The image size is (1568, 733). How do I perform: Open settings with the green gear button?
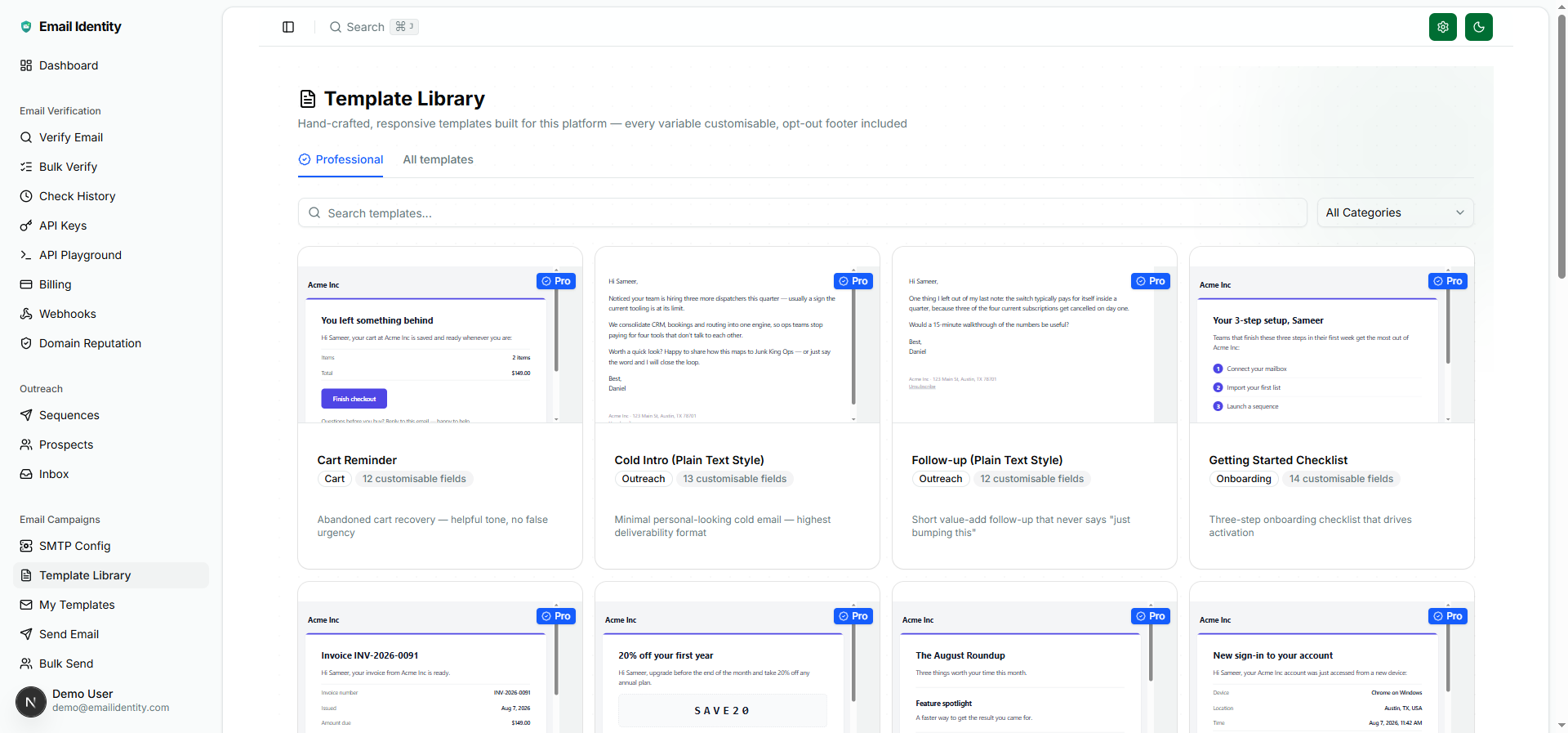click(1443, 27)
